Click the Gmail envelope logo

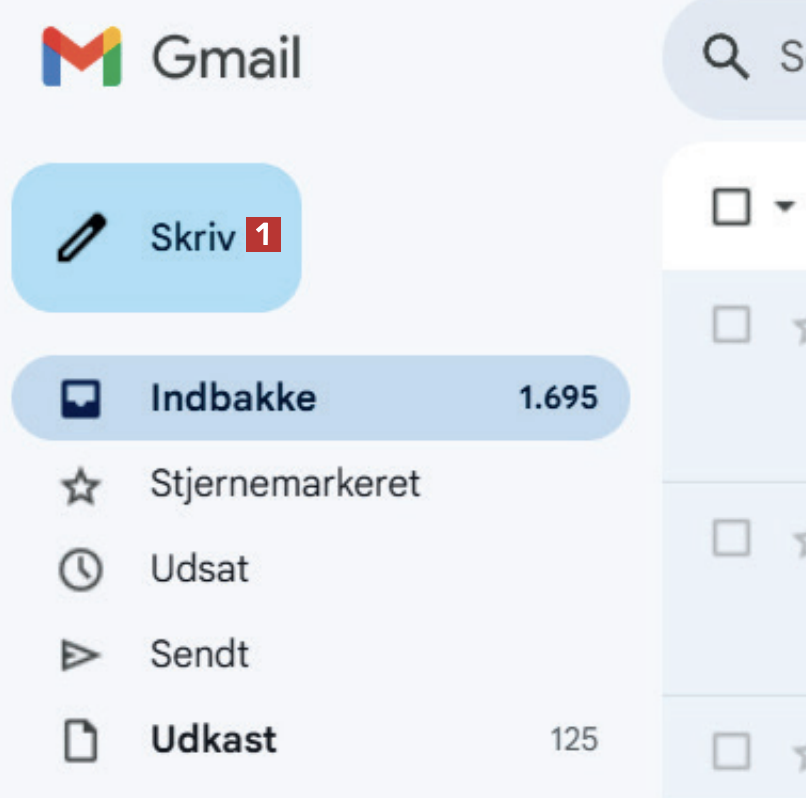(x=81, y=57)
